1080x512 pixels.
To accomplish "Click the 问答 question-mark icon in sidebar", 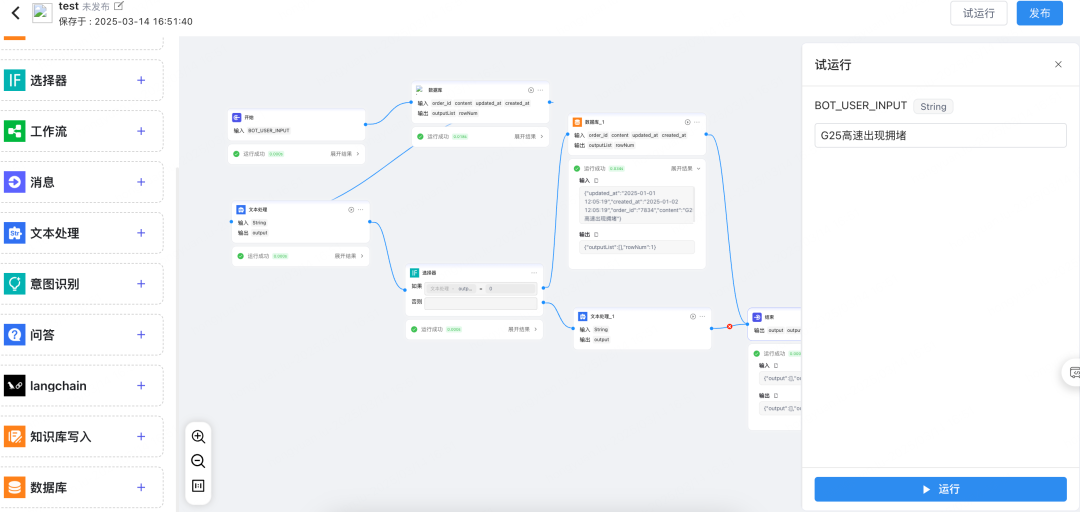I will (x=14, y=335).
